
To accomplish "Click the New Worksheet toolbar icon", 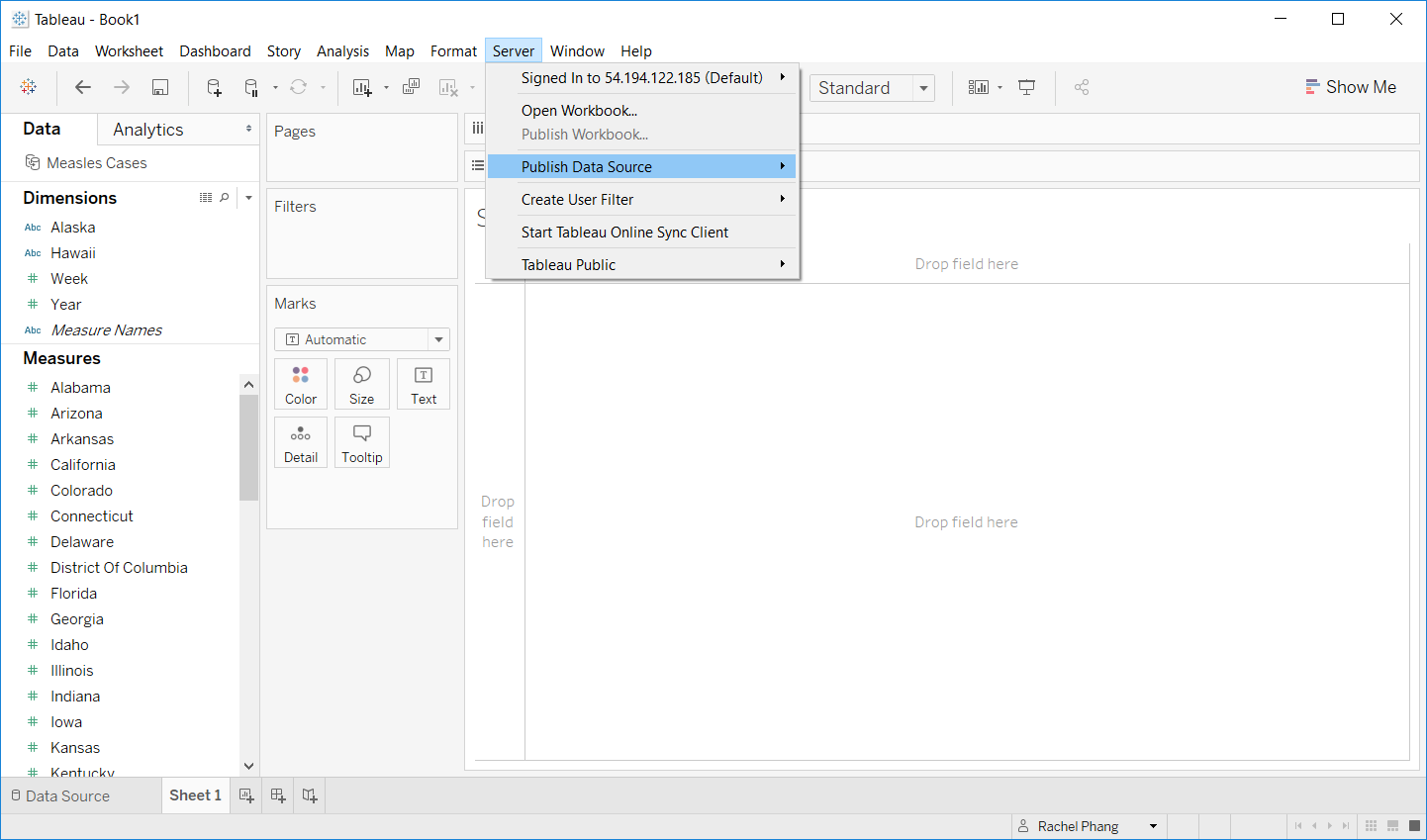I will pyautogui.click(x=362, y=88).
